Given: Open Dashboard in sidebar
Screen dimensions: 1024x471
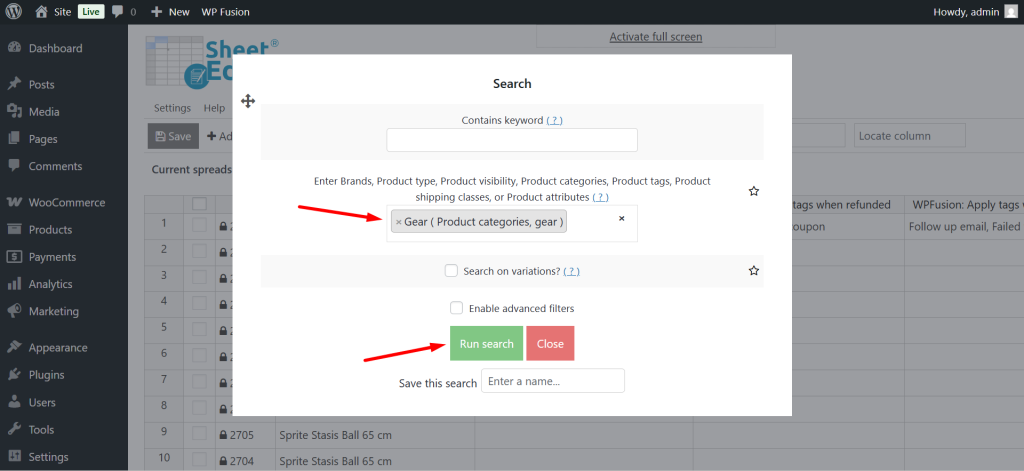Looking at the screenshot, I should 56,48.
